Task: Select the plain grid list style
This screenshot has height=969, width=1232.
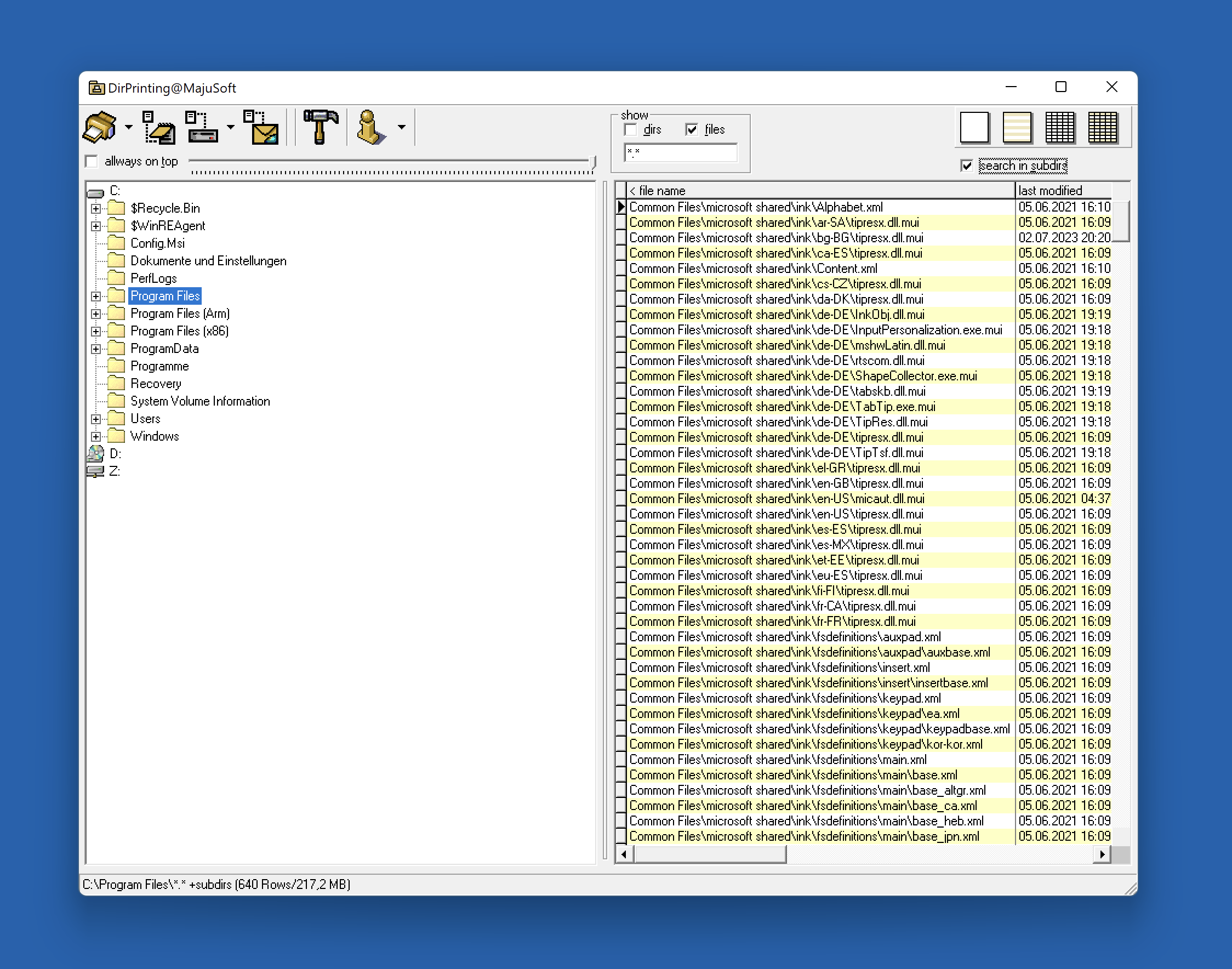Action: point(1059,127)
